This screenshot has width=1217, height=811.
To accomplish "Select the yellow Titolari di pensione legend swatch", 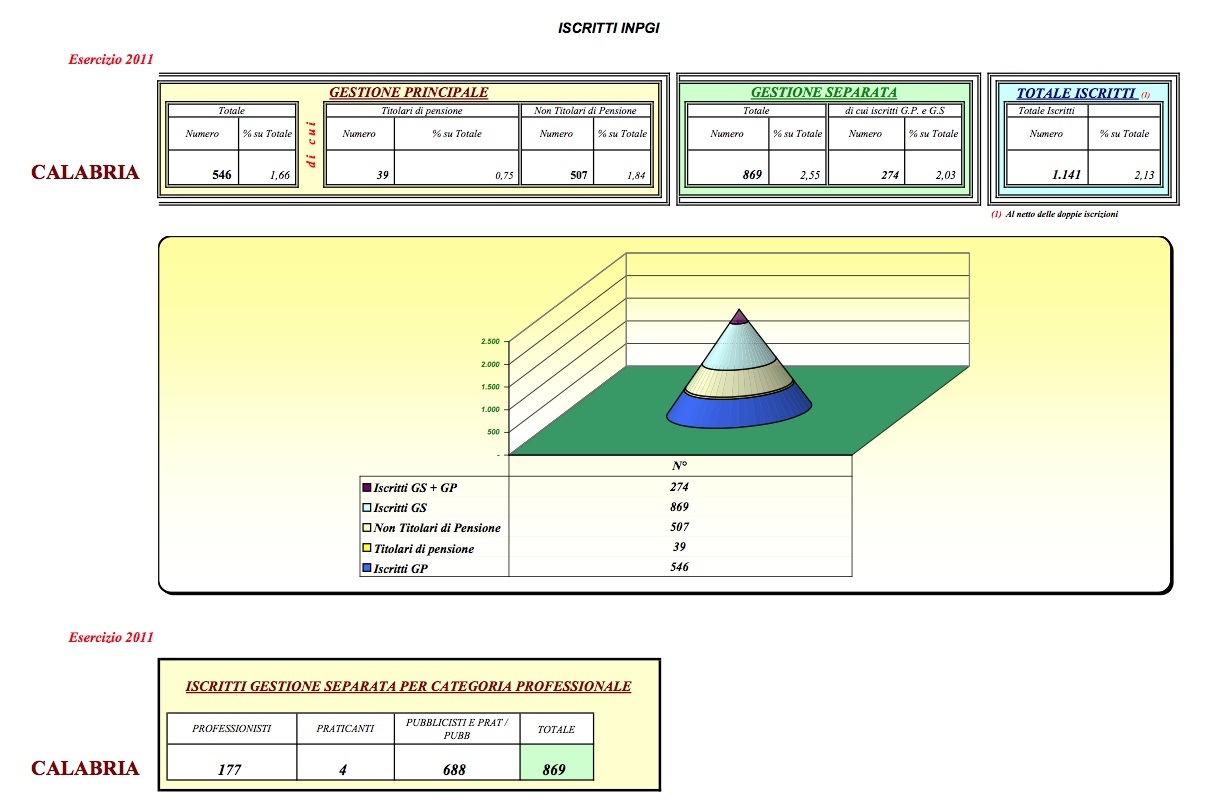I will [366, 549].
